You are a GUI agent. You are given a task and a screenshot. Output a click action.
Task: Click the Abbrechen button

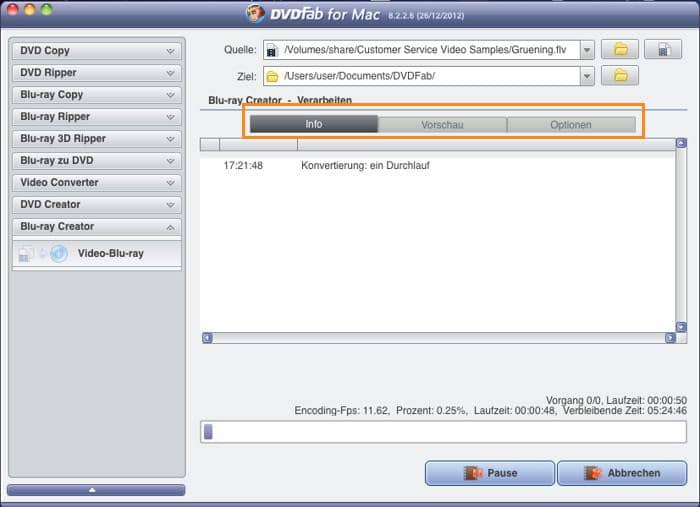click(x=622, y=473)
